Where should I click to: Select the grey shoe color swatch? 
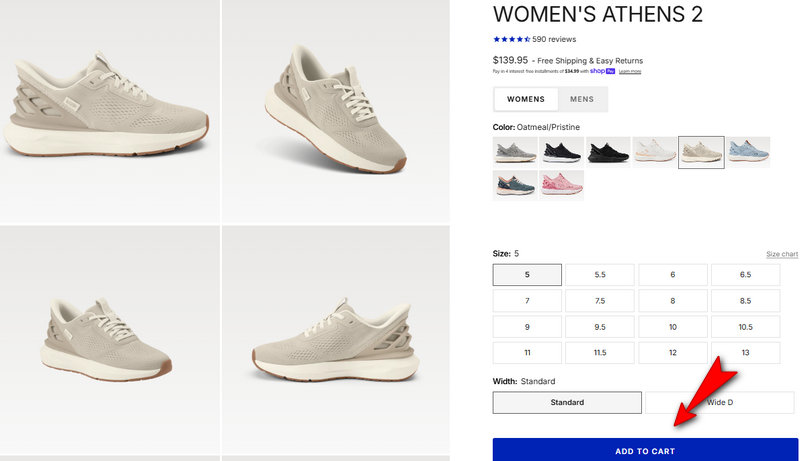(x=515, y=151)
